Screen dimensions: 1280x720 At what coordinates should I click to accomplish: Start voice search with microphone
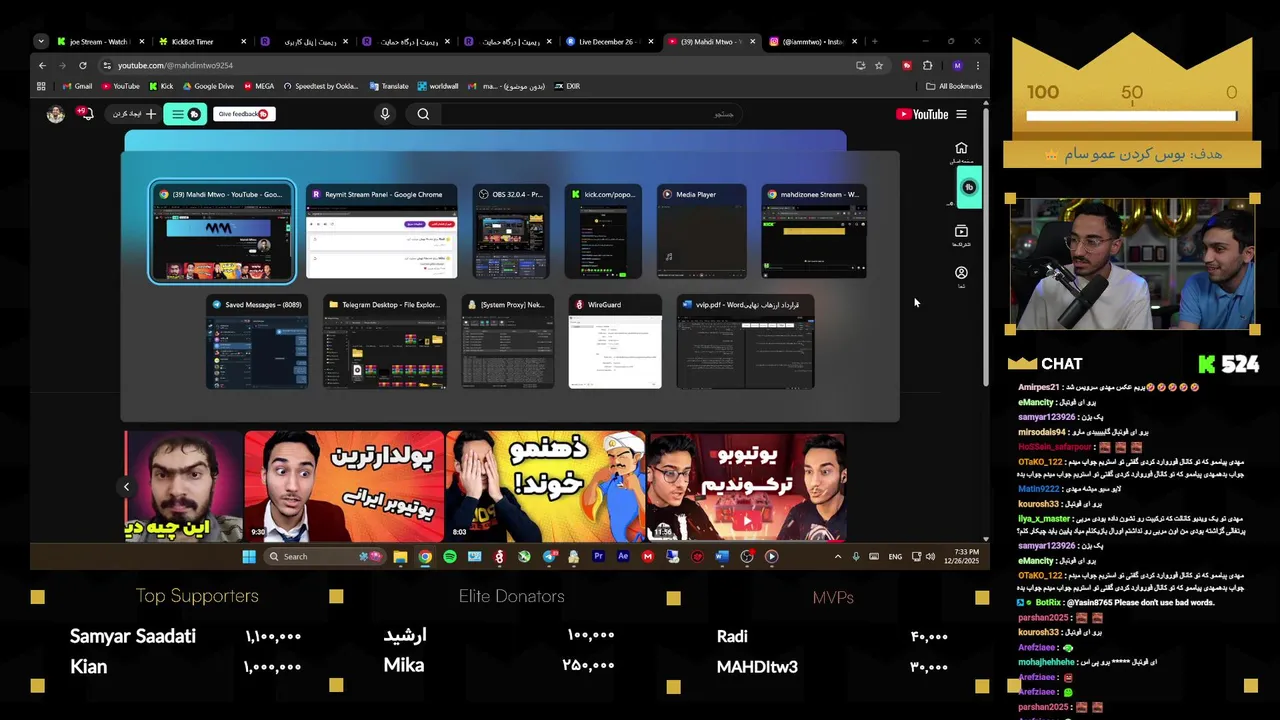pyautogui.click(x=385, y=114)
